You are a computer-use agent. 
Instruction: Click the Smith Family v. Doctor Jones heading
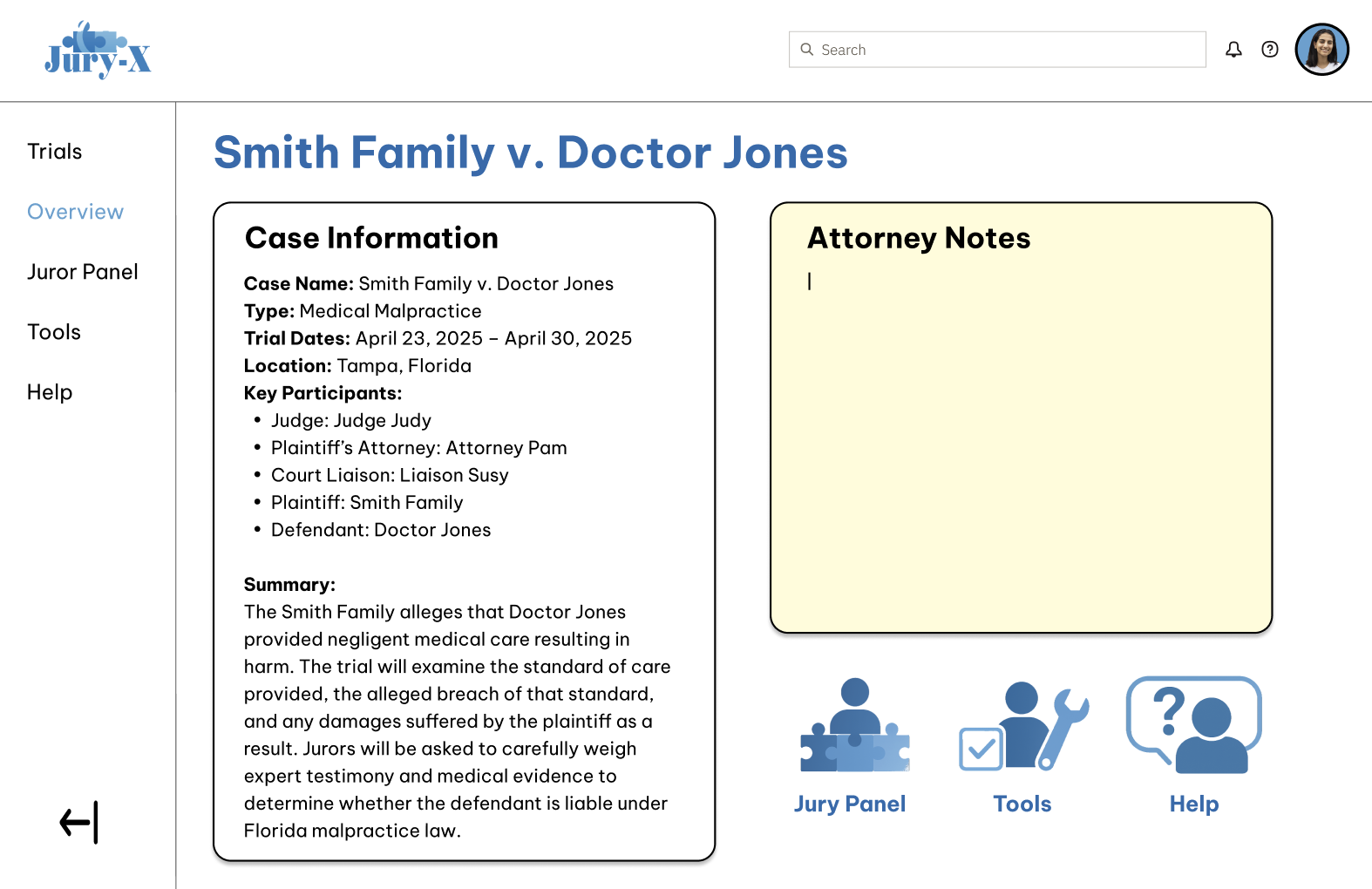pyautogui.click(x=530, y=153)
